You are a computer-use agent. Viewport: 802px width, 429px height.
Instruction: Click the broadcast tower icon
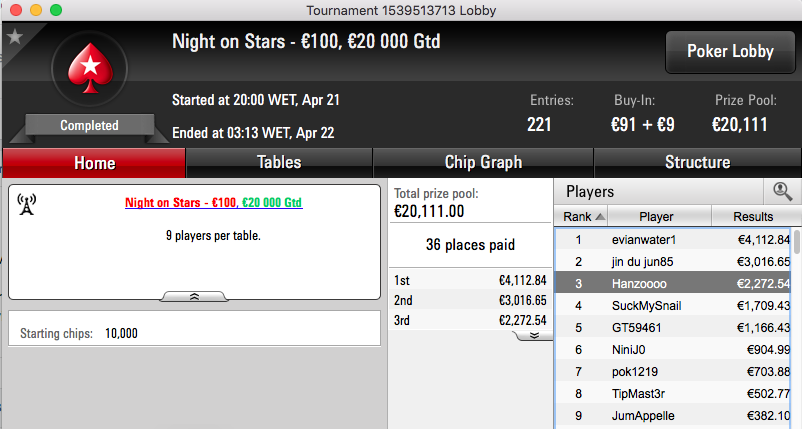[27, 204]
